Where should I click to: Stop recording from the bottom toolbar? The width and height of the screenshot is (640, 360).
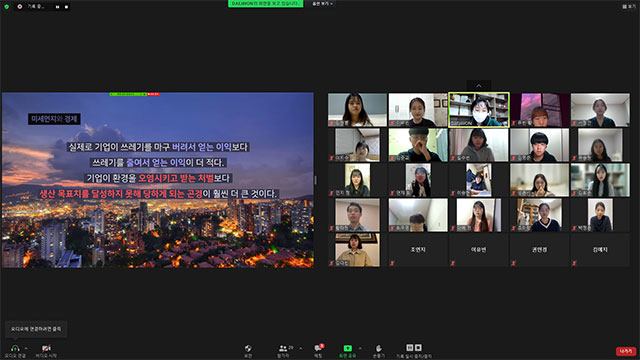pyautogui.click(x=418, y=348)
